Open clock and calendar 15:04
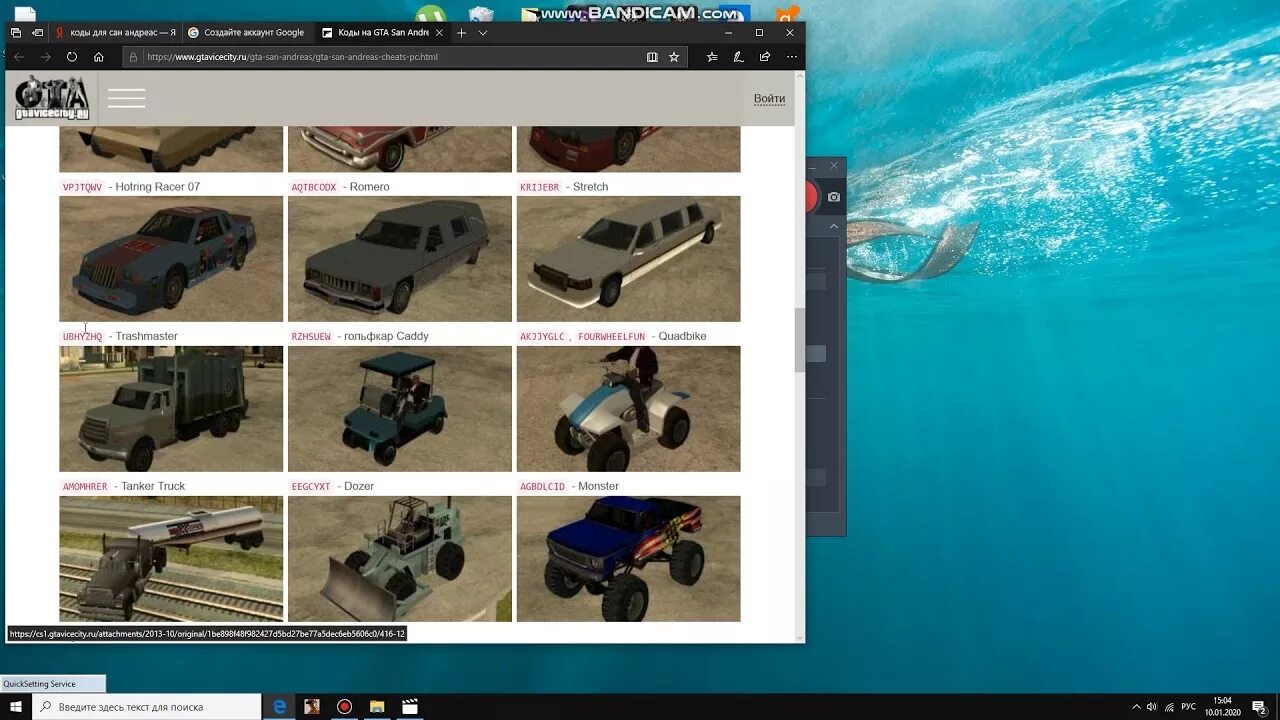1280x720 pixels. [1222, 707]
